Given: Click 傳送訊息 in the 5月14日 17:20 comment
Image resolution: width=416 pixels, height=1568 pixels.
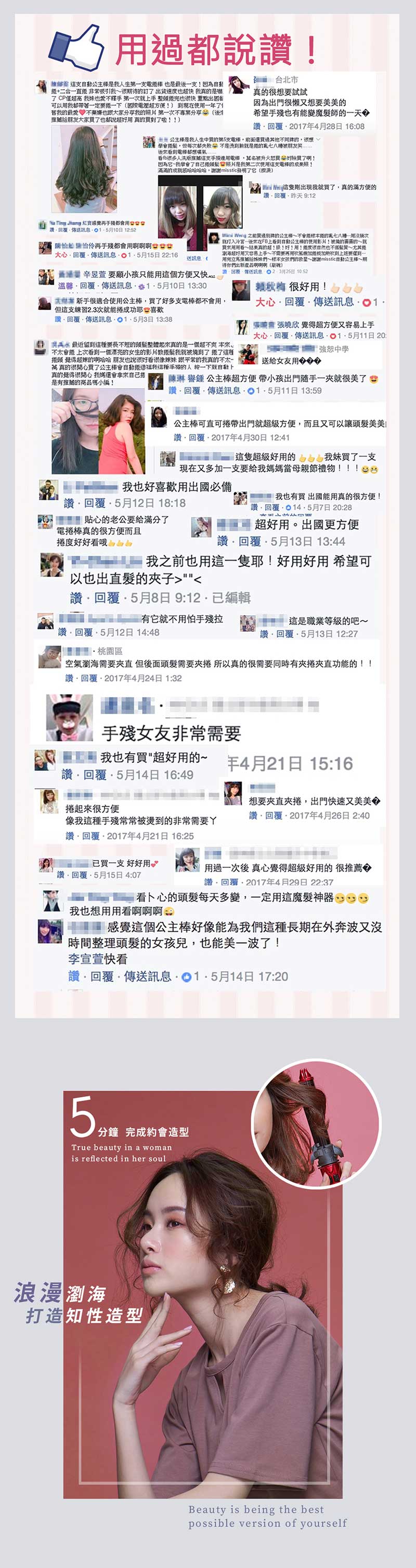Looking at the screenshot, I should click(147, 976).
